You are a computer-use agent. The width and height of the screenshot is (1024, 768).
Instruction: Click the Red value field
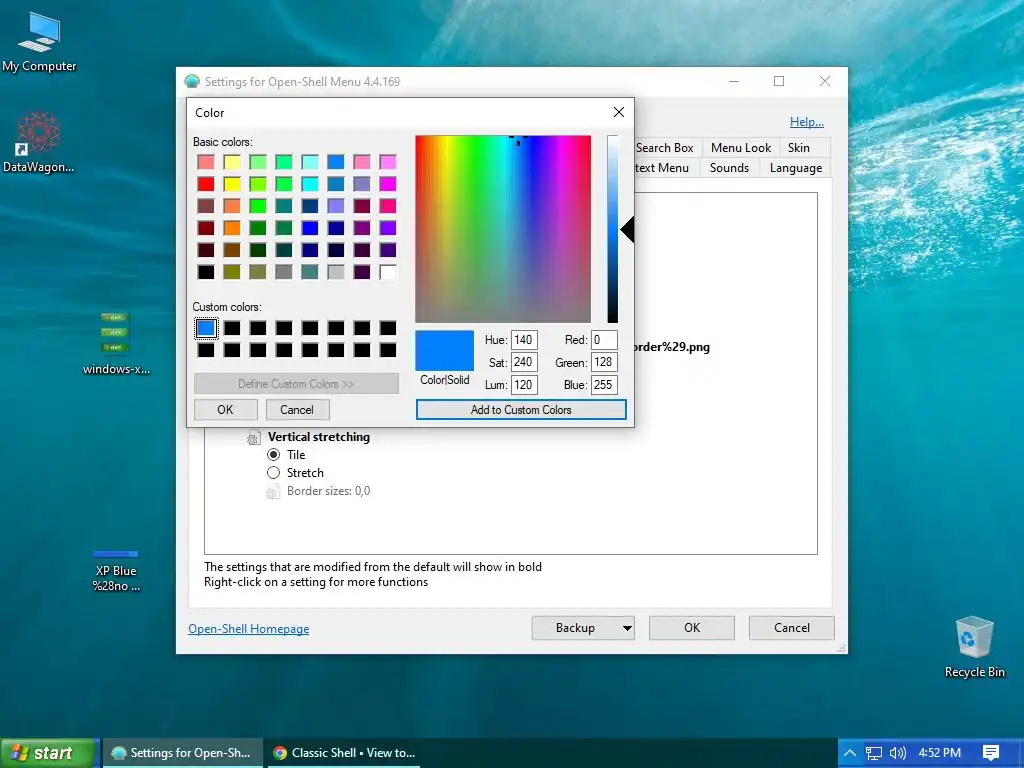[604, 340]
